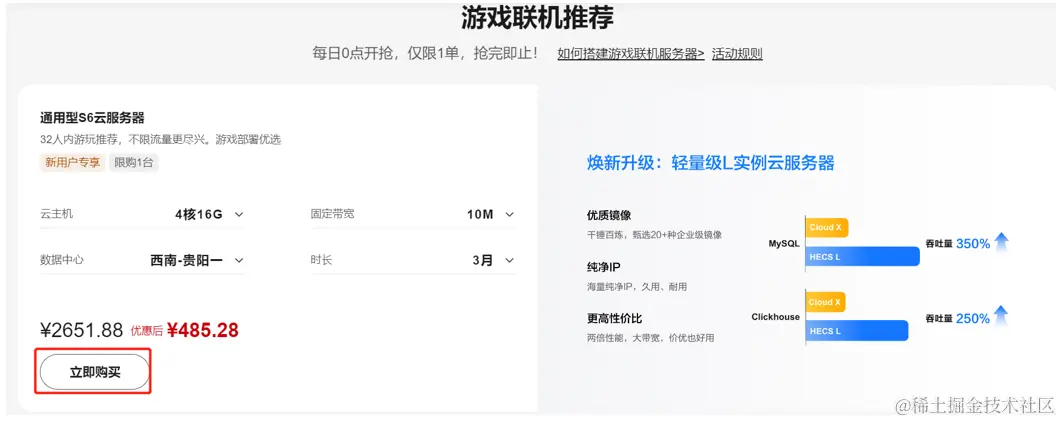Click the 立即购买 button
1061x422 pixels.
pos(95,372)
